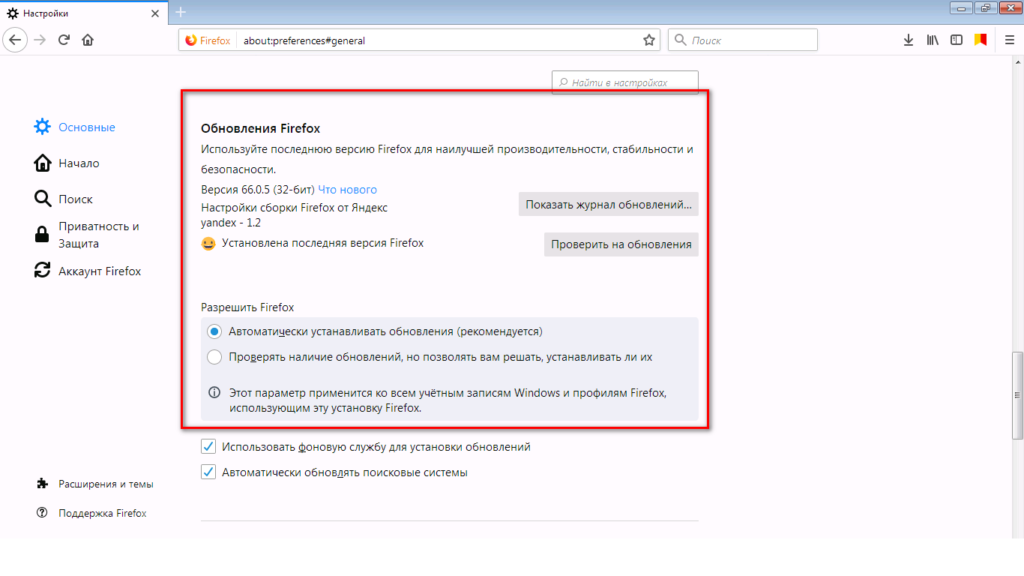This screenshot has height=576, width=1024.
Task: Bookmark this page with the star icon
Action: click(x=648, y=40)
